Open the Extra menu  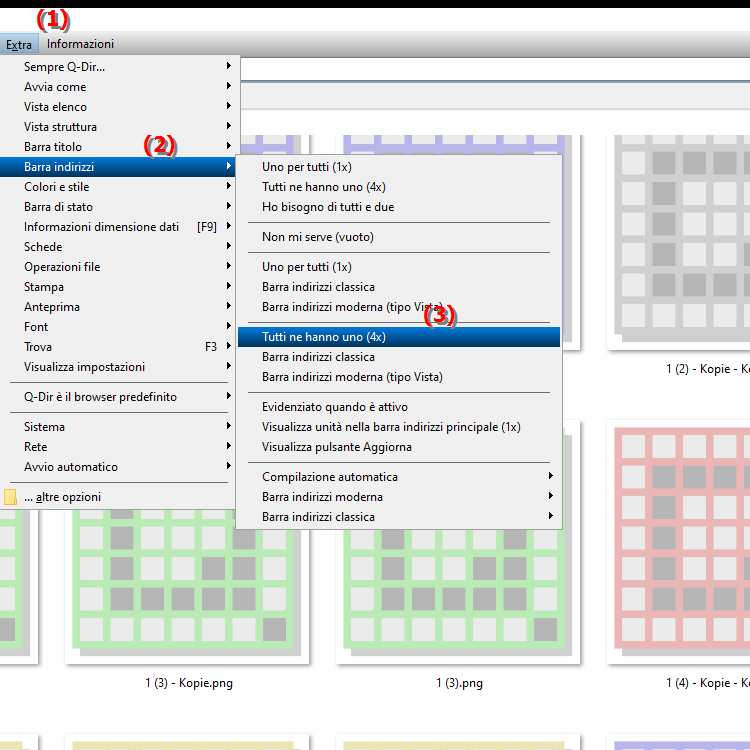click(19, 44)
